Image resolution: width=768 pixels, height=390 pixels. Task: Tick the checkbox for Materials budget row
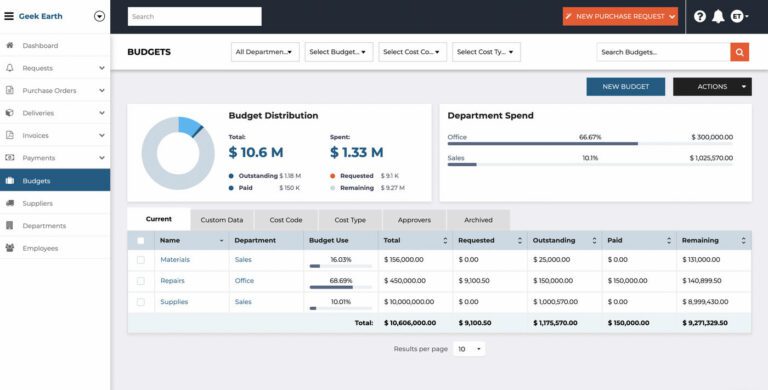pos(141,260)
